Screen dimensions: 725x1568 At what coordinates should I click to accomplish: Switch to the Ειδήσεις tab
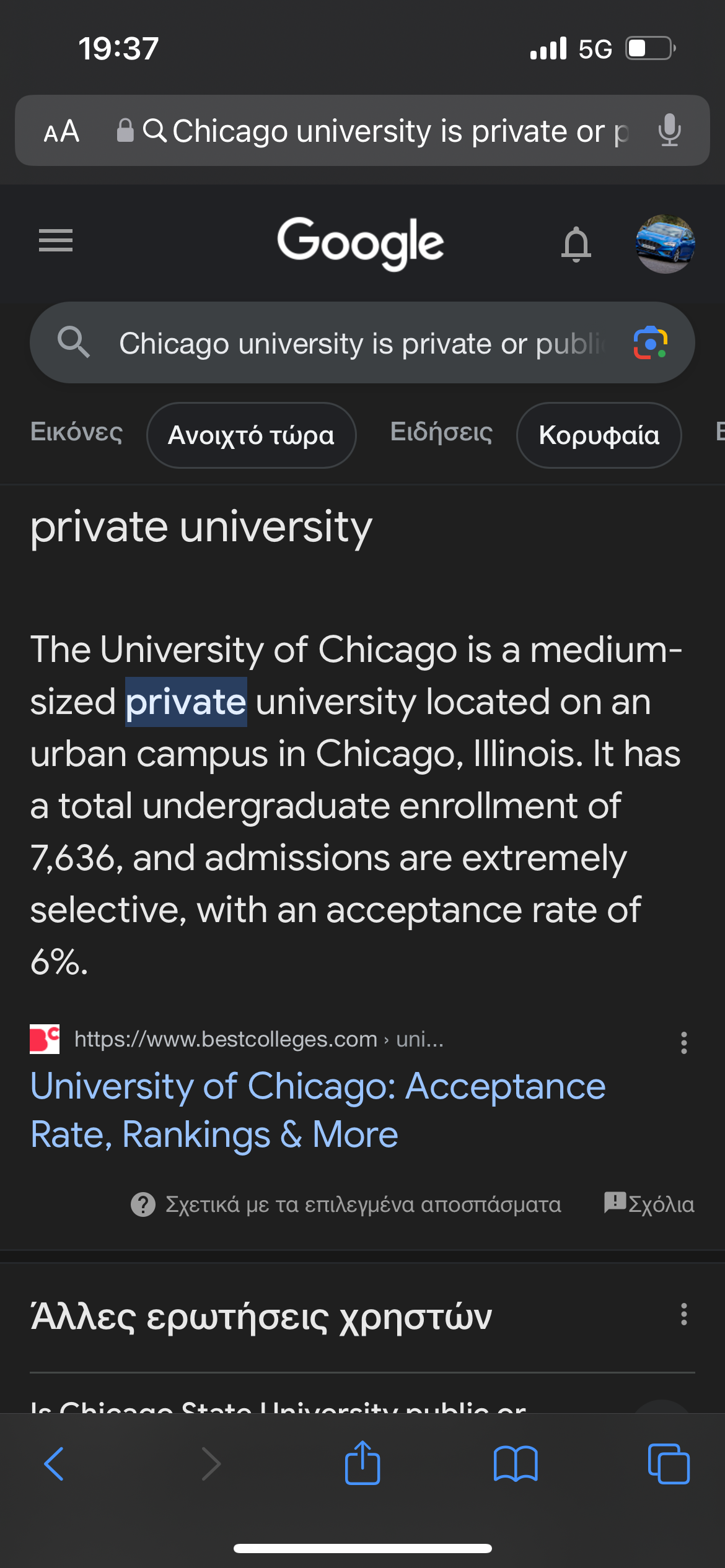click(441, 432)
